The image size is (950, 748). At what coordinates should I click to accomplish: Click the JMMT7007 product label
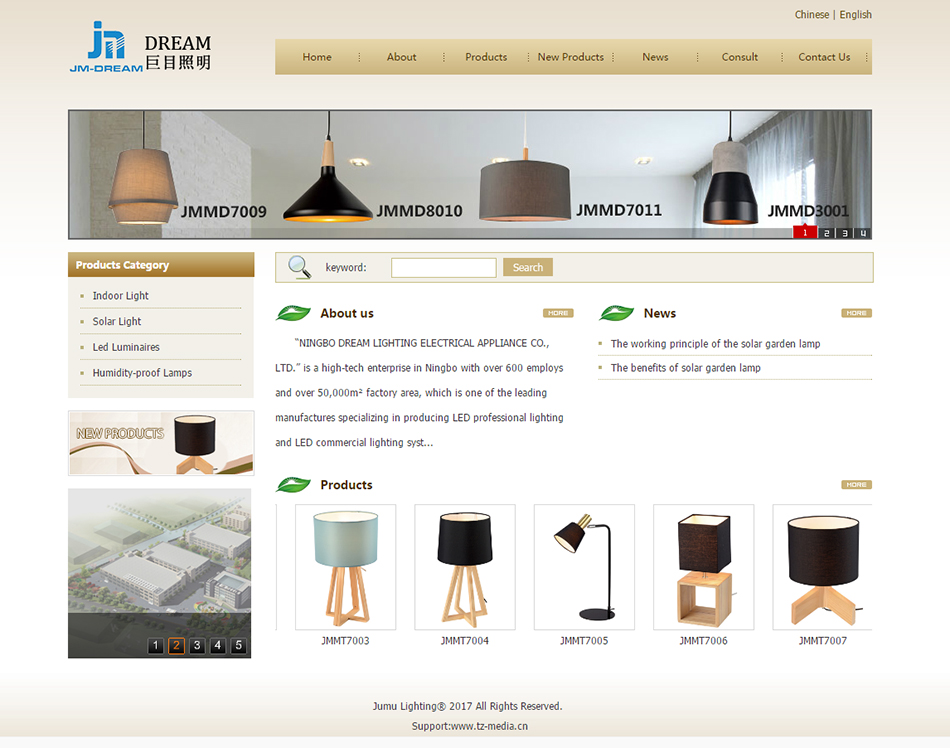[x=823, y=641]
